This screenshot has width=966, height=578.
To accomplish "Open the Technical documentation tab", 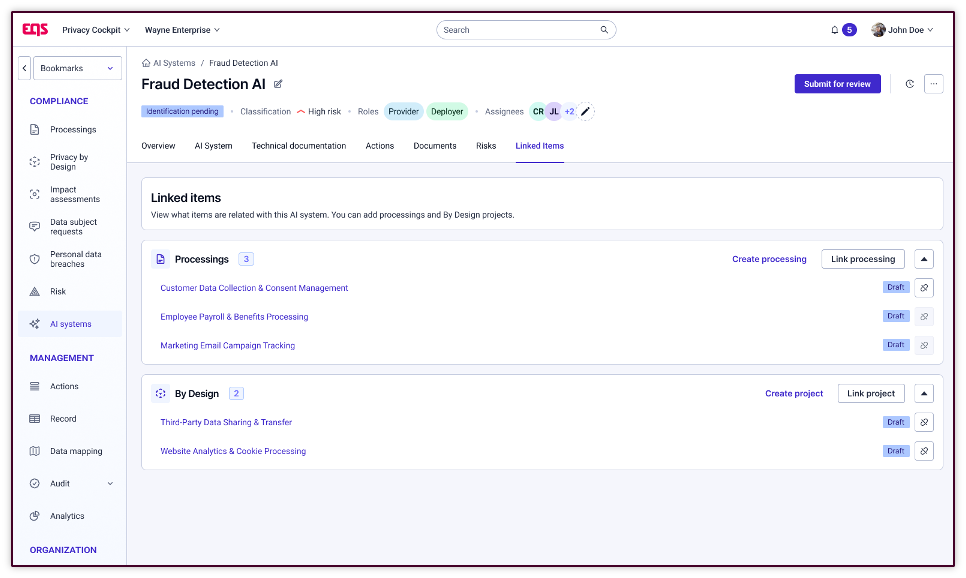I will coord(299,146).
